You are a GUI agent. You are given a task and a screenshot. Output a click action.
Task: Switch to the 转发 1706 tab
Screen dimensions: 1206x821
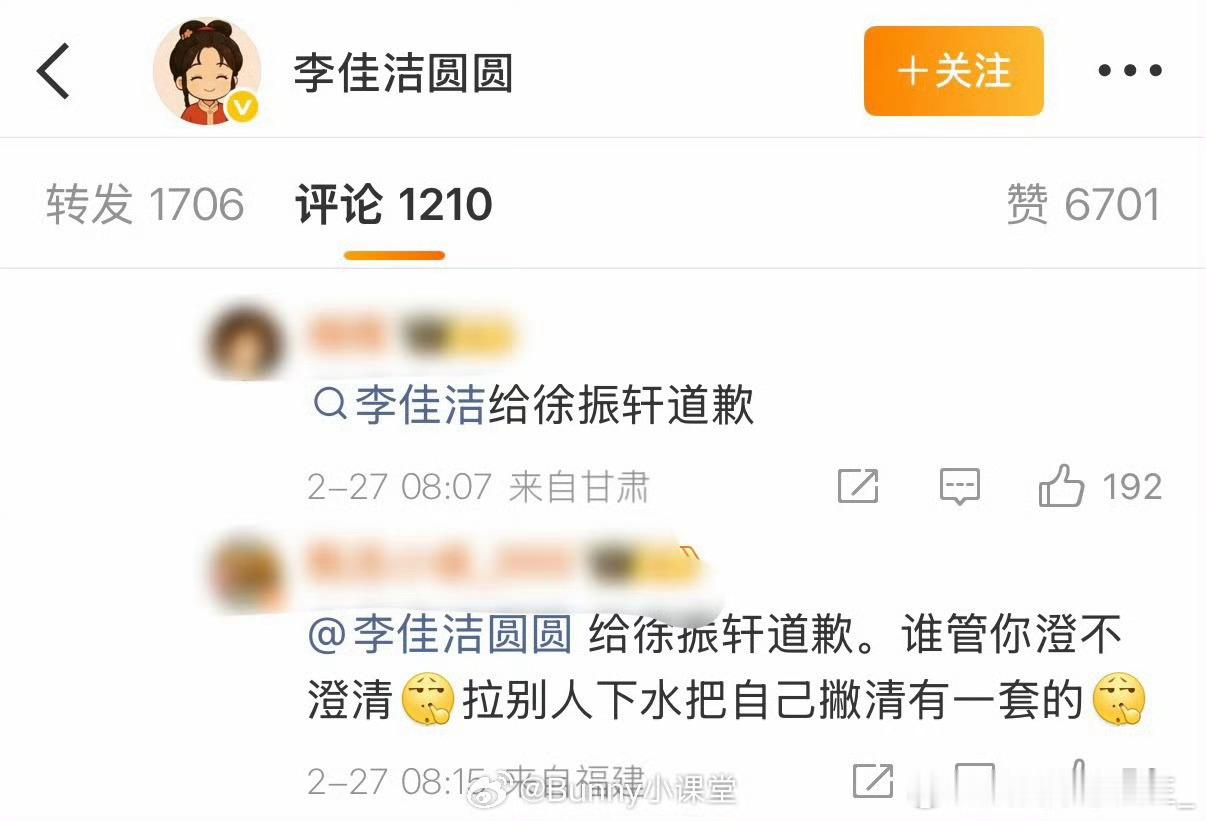tap(145, 205)
